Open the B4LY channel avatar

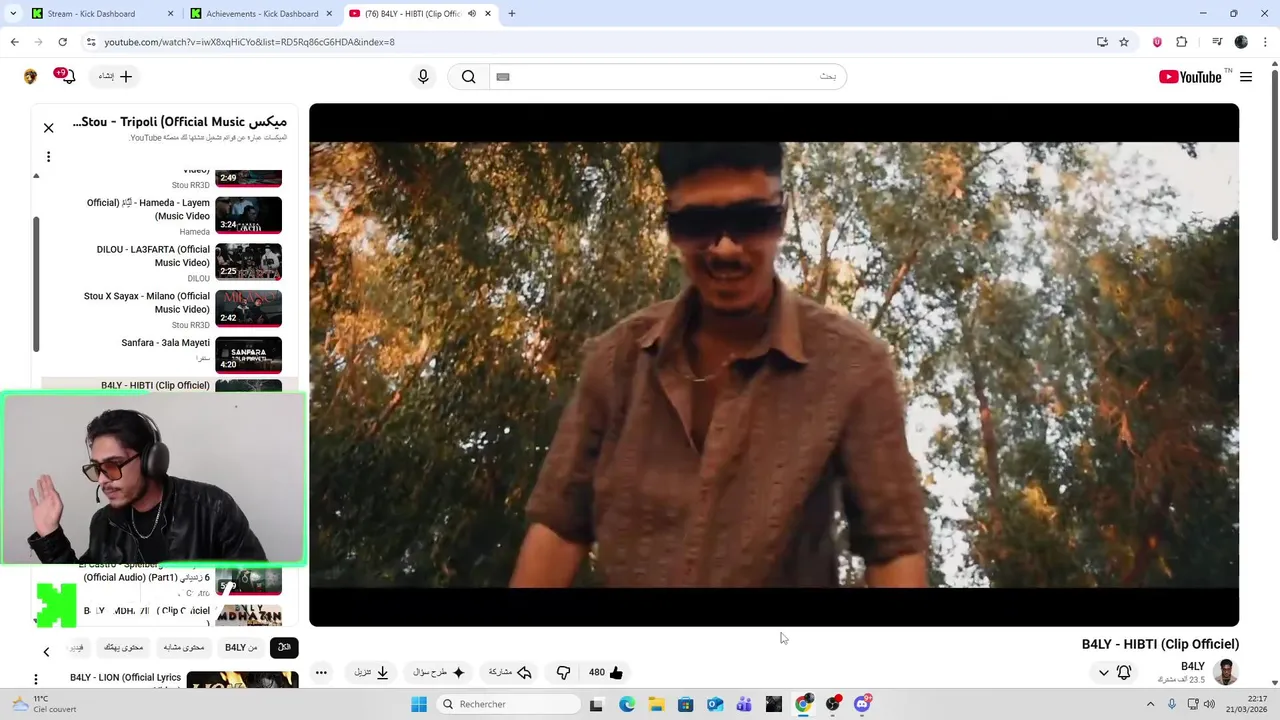pyautogui.click(x=1226, y=672)
